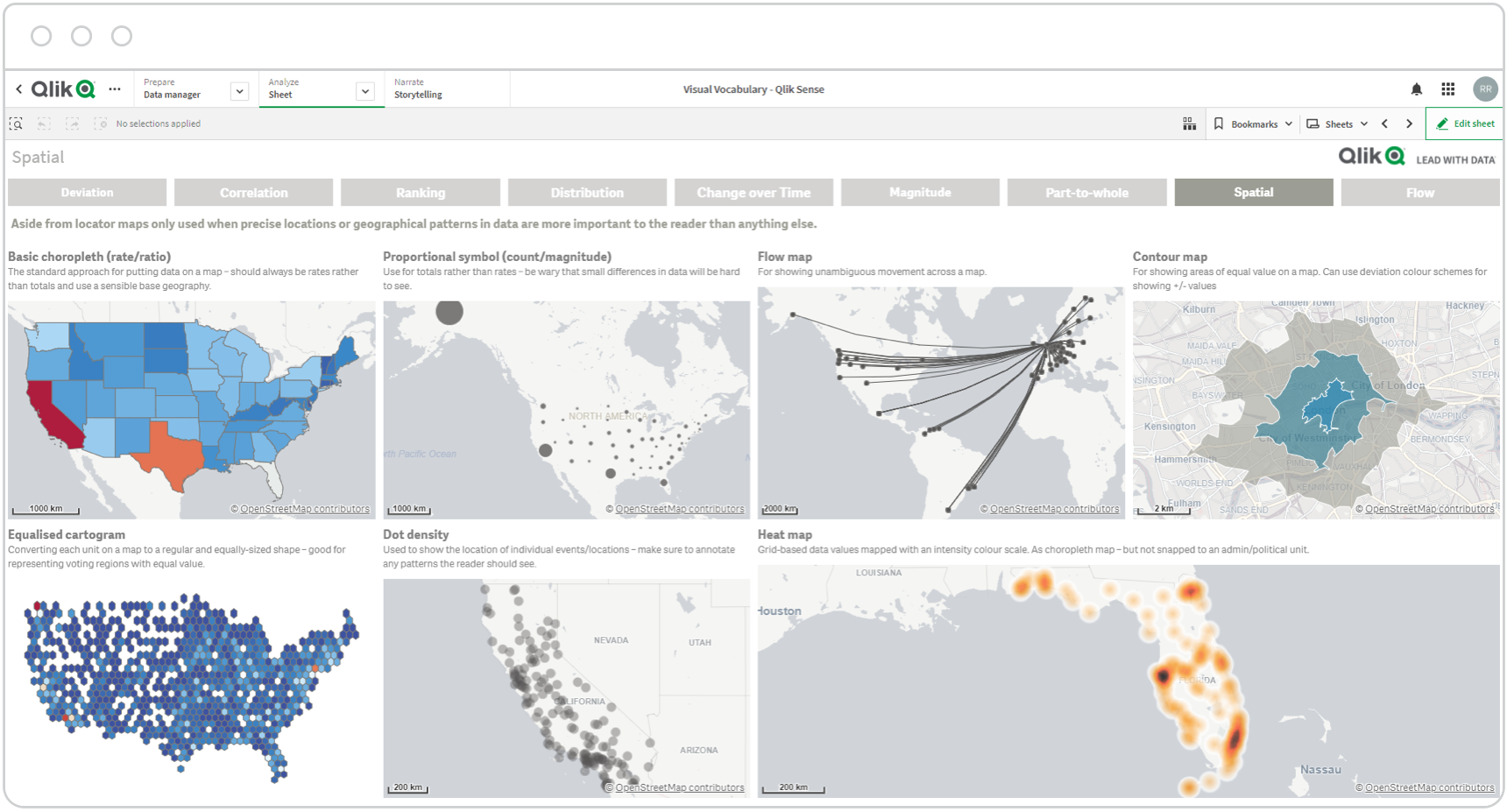Screen dimensions: 1507x812
Task: Click step forward selection icon
Action: click(72, 124)
